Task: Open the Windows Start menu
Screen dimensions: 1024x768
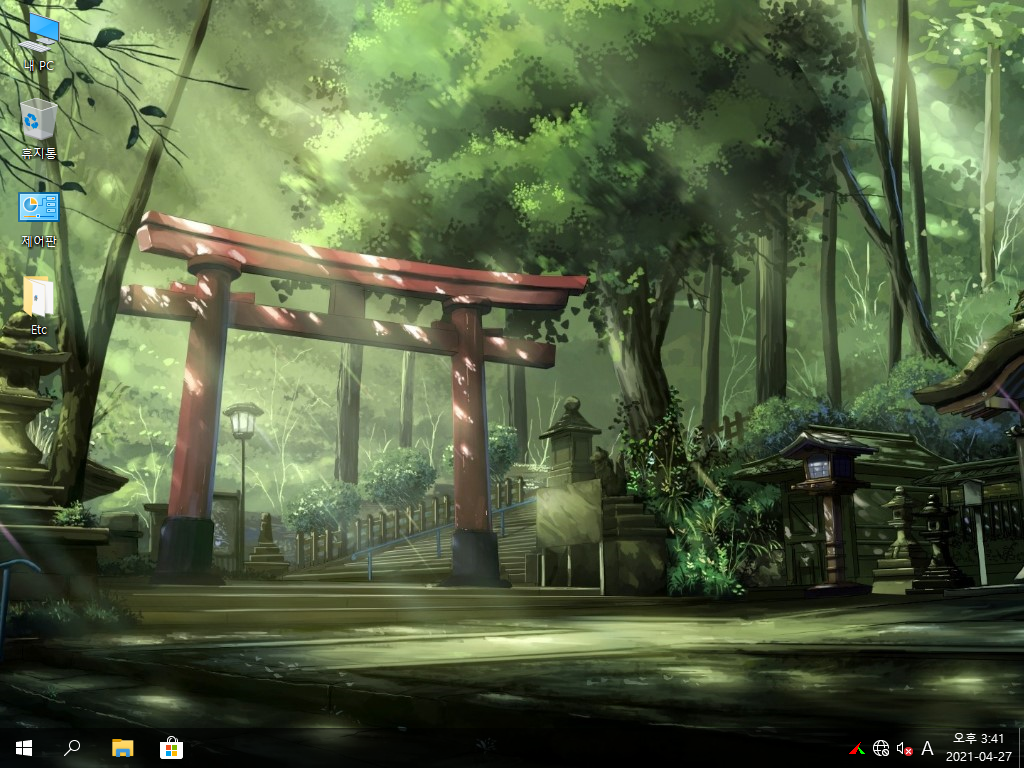Action: point(24,748)
